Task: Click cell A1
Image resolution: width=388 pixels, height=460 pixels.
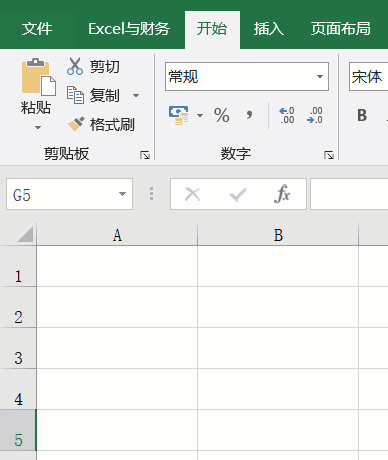Action: click(x=117, y=266)
